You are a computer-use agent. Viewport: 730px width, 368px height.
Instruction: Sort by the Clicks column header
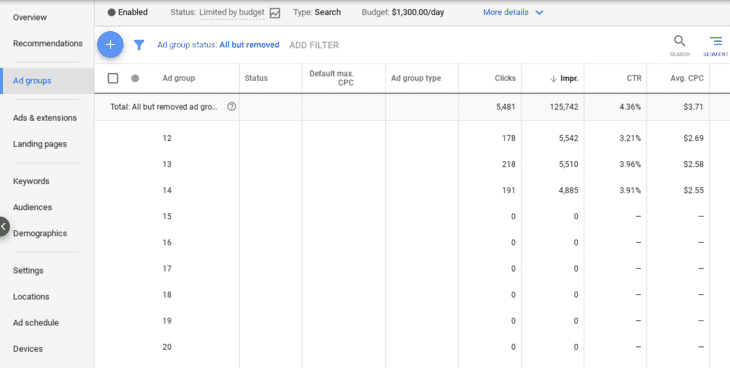coord(505,78)
